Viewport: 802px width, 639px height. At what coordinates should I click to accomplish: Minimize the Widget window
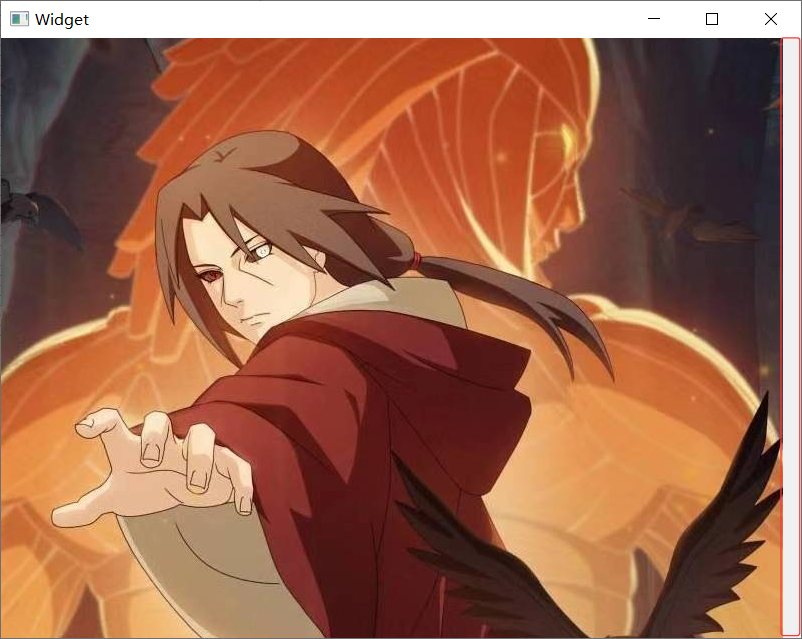click(x=654, y=19)
